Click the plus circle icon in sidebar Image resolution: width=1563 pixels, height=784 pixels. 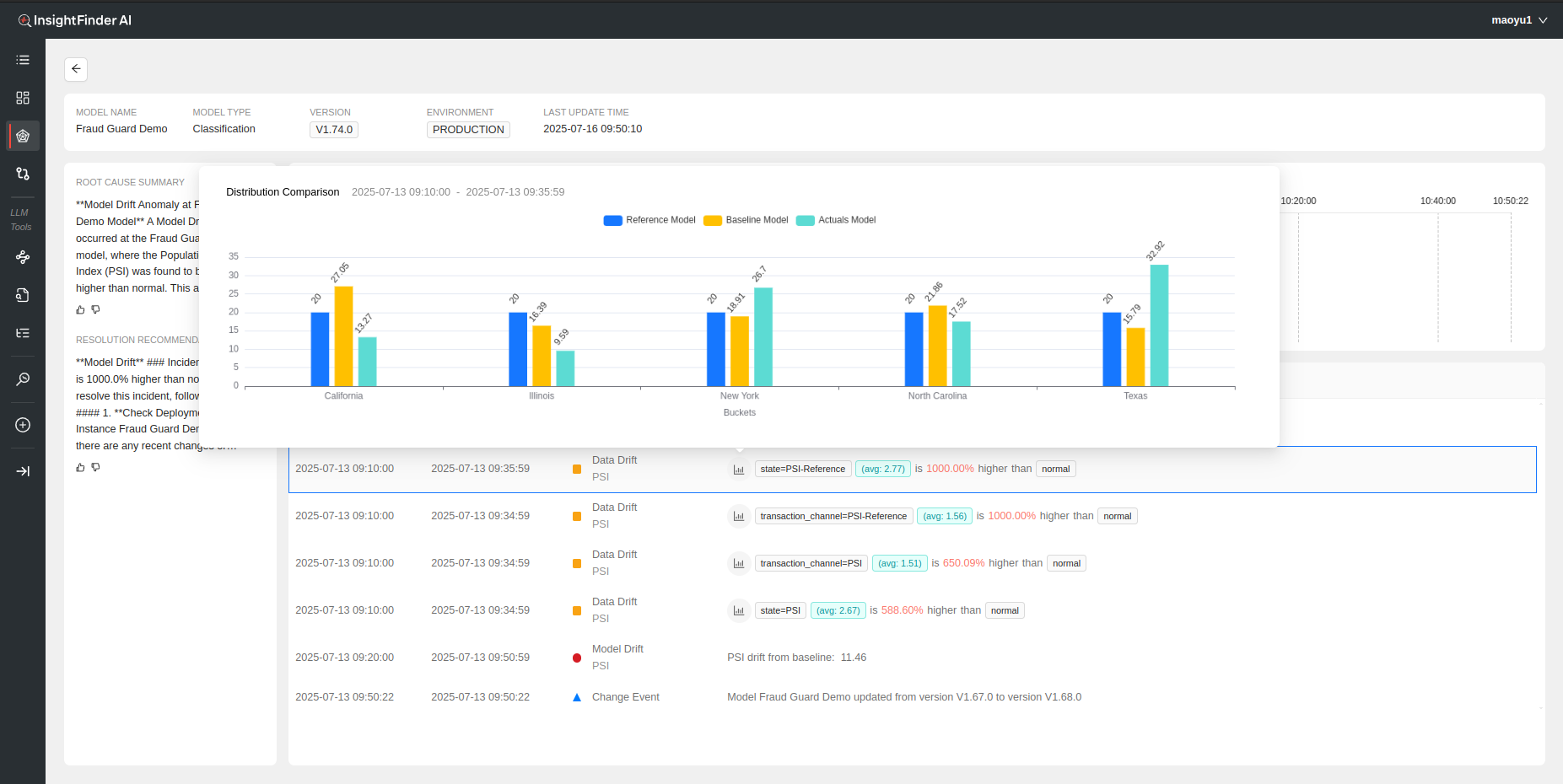[23, 425]
